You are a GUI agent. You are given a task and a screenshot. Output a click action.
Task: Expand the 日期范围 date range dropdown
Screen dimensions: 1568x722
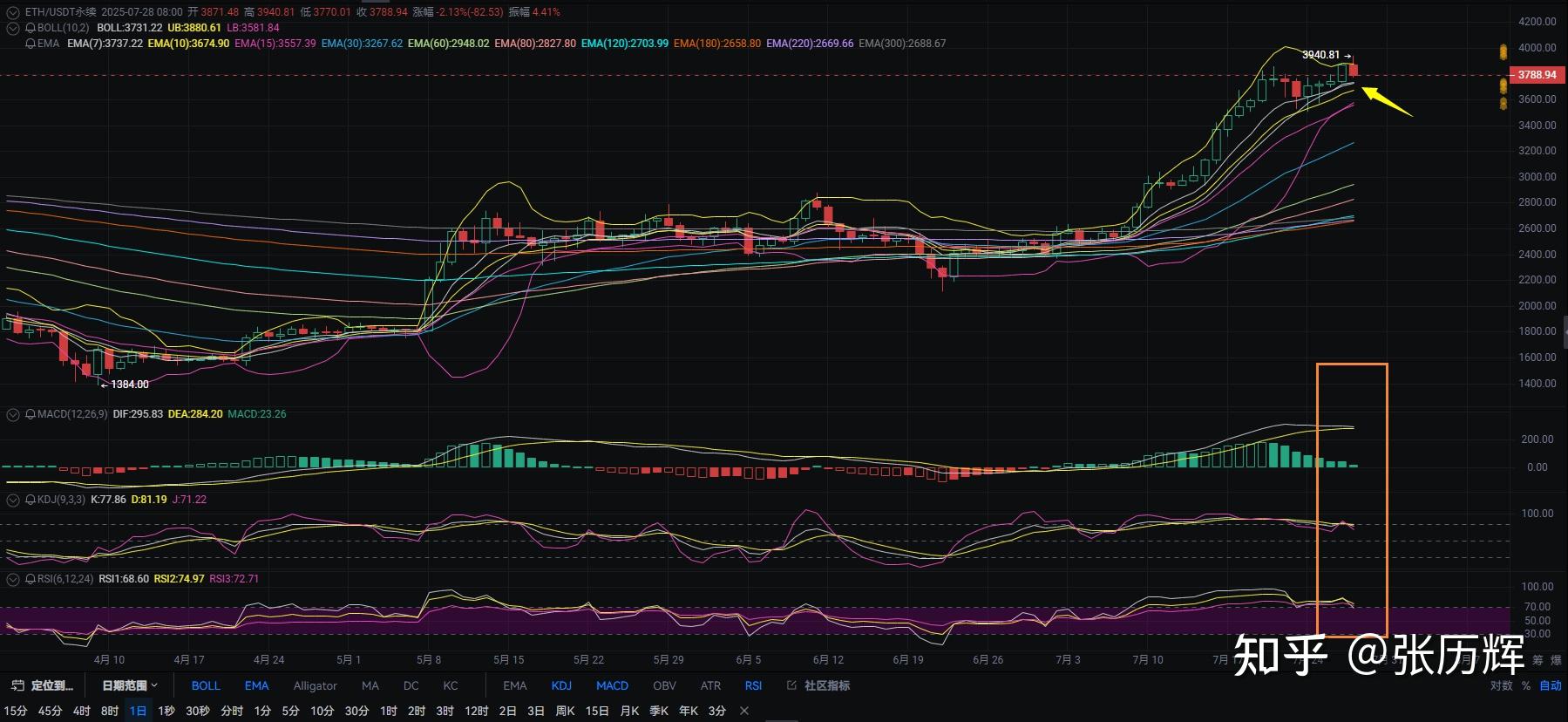point(130,685)
